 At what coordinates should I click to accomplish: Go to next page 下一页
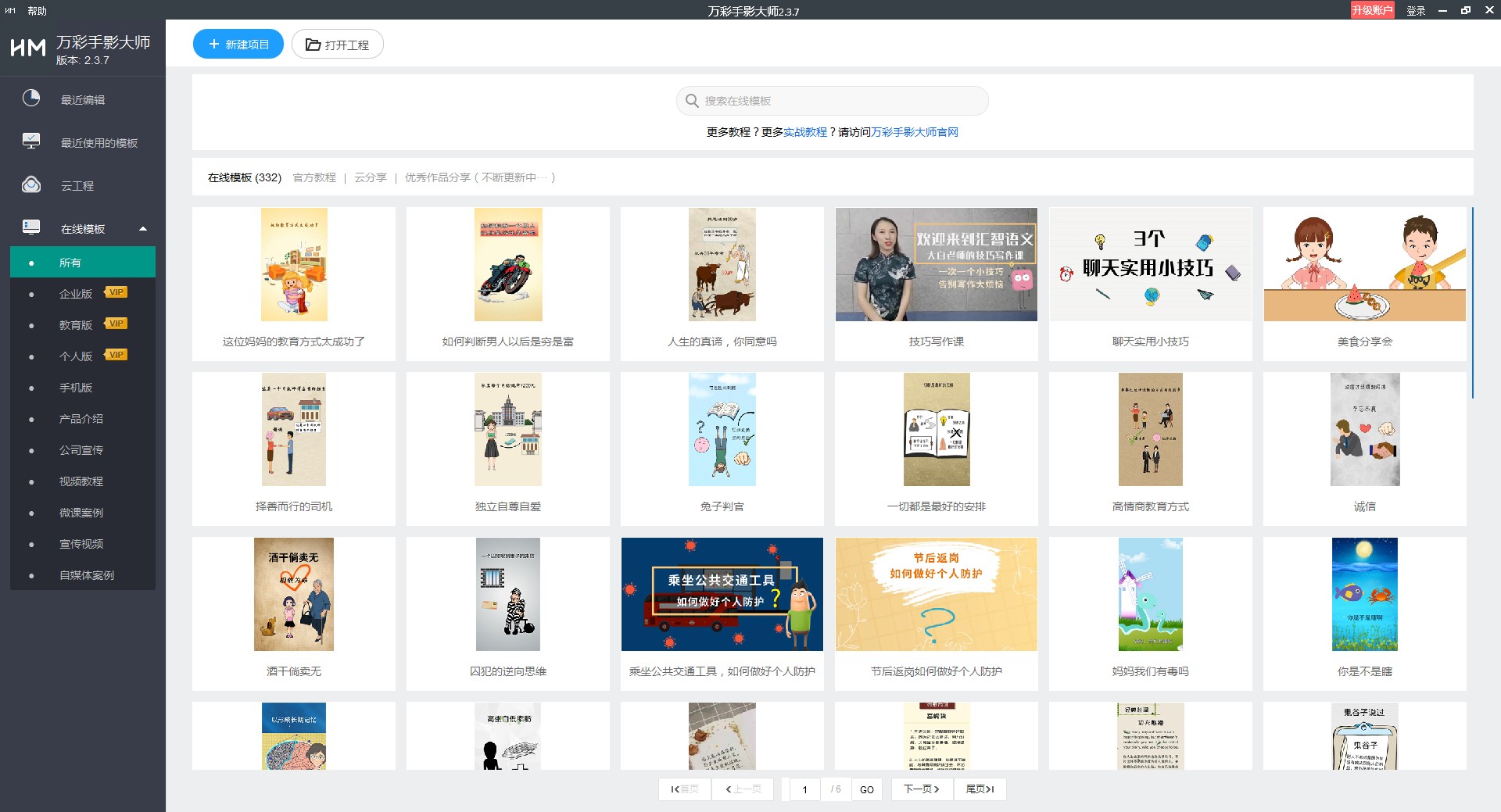coord(921,789)
